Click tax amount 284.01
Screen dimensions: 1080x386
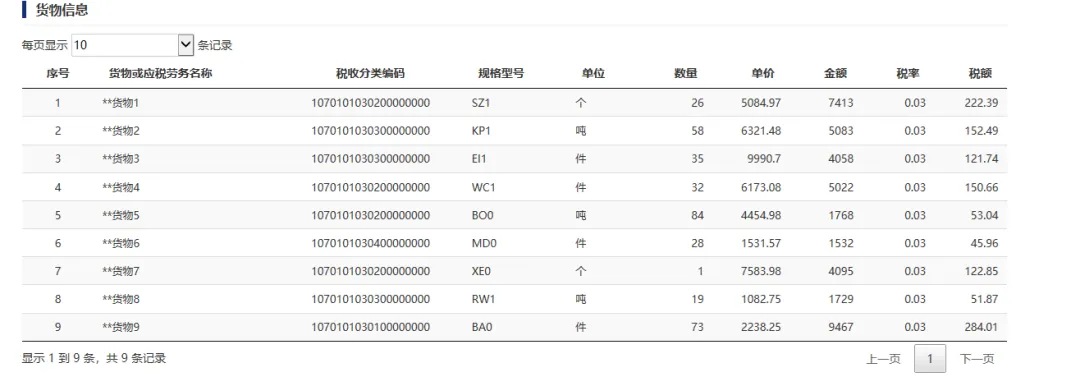pos(982,327)
